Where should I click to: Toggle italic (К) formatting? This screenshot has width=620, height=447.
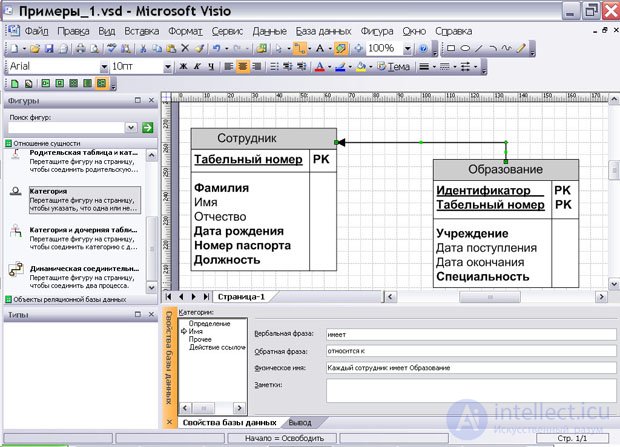pos(197,67)
